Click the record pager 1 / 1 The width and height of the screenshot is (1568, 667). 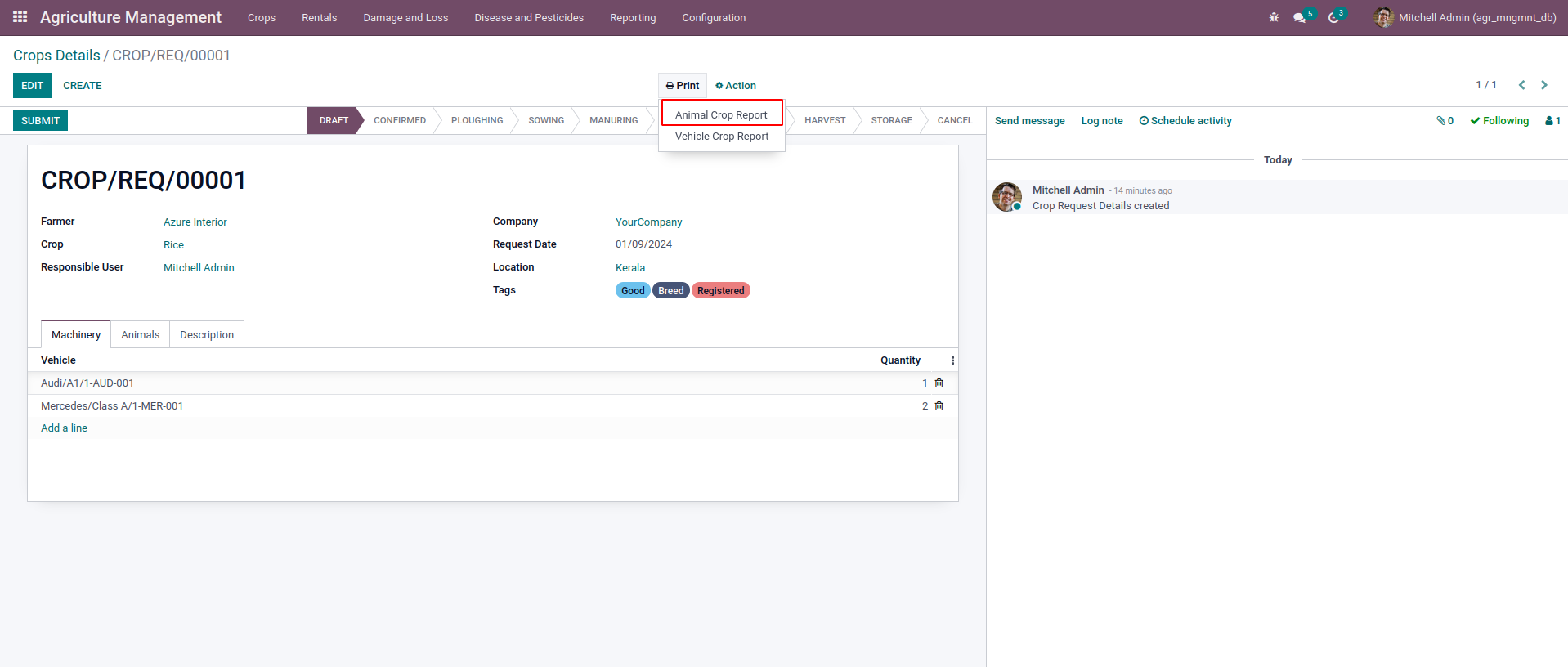click(x=1486, y=85)
